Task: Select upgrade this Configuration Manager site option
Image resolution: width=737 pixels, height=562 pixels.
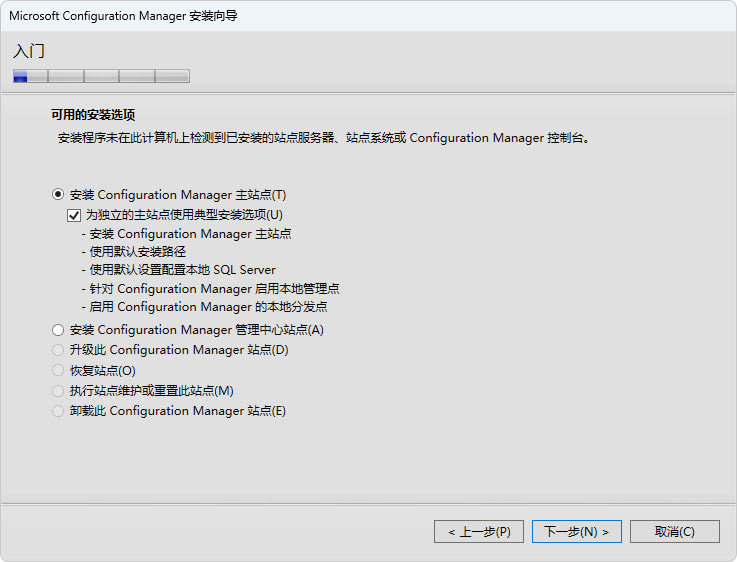Action: coord(58,350)
